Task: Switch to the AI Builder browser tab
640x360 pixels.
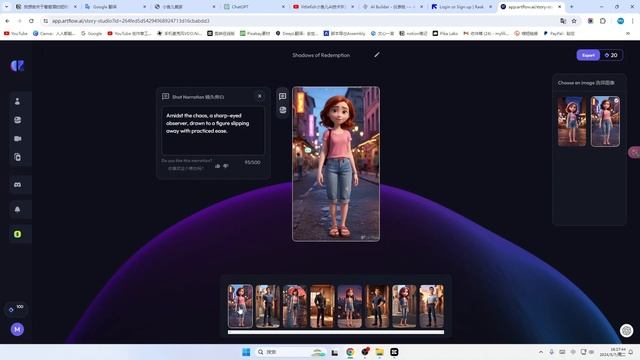Action: (x=393, y=7)
